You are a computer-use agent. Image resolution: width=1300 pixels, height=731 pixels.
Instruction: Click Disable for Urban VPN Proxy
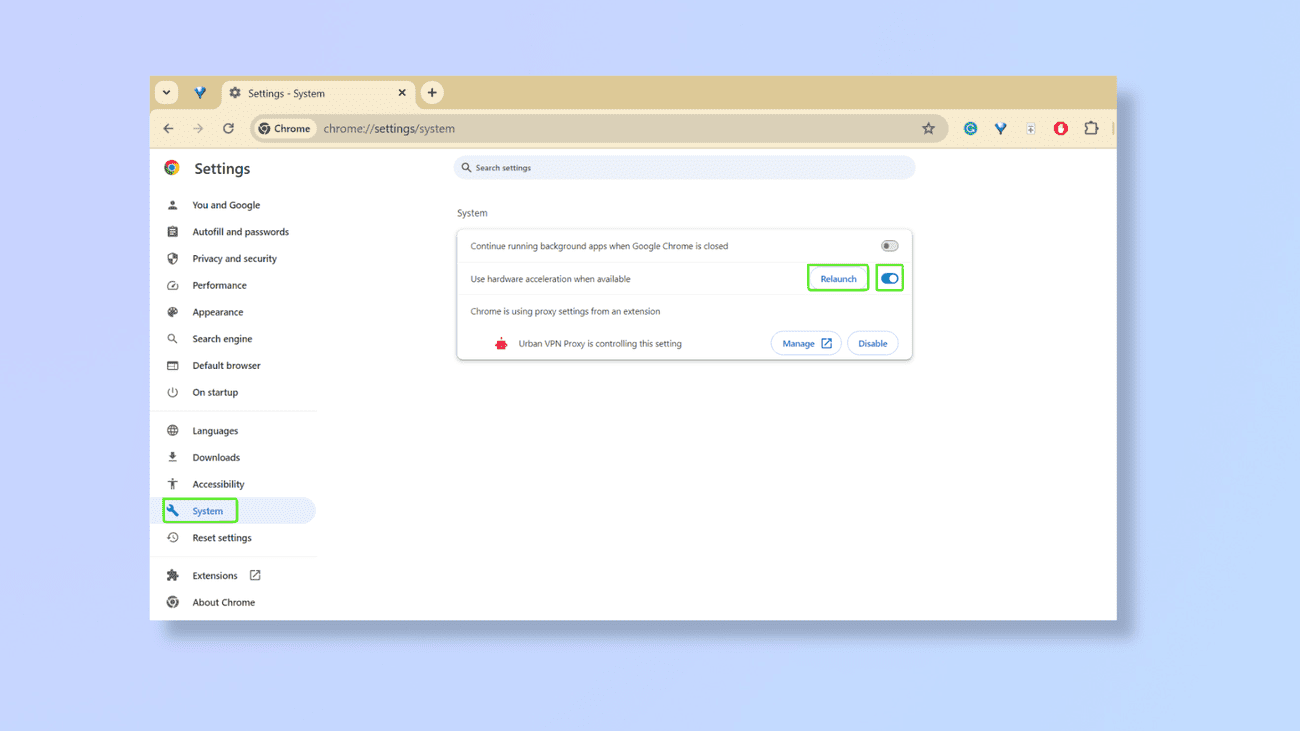pos(872,344)
